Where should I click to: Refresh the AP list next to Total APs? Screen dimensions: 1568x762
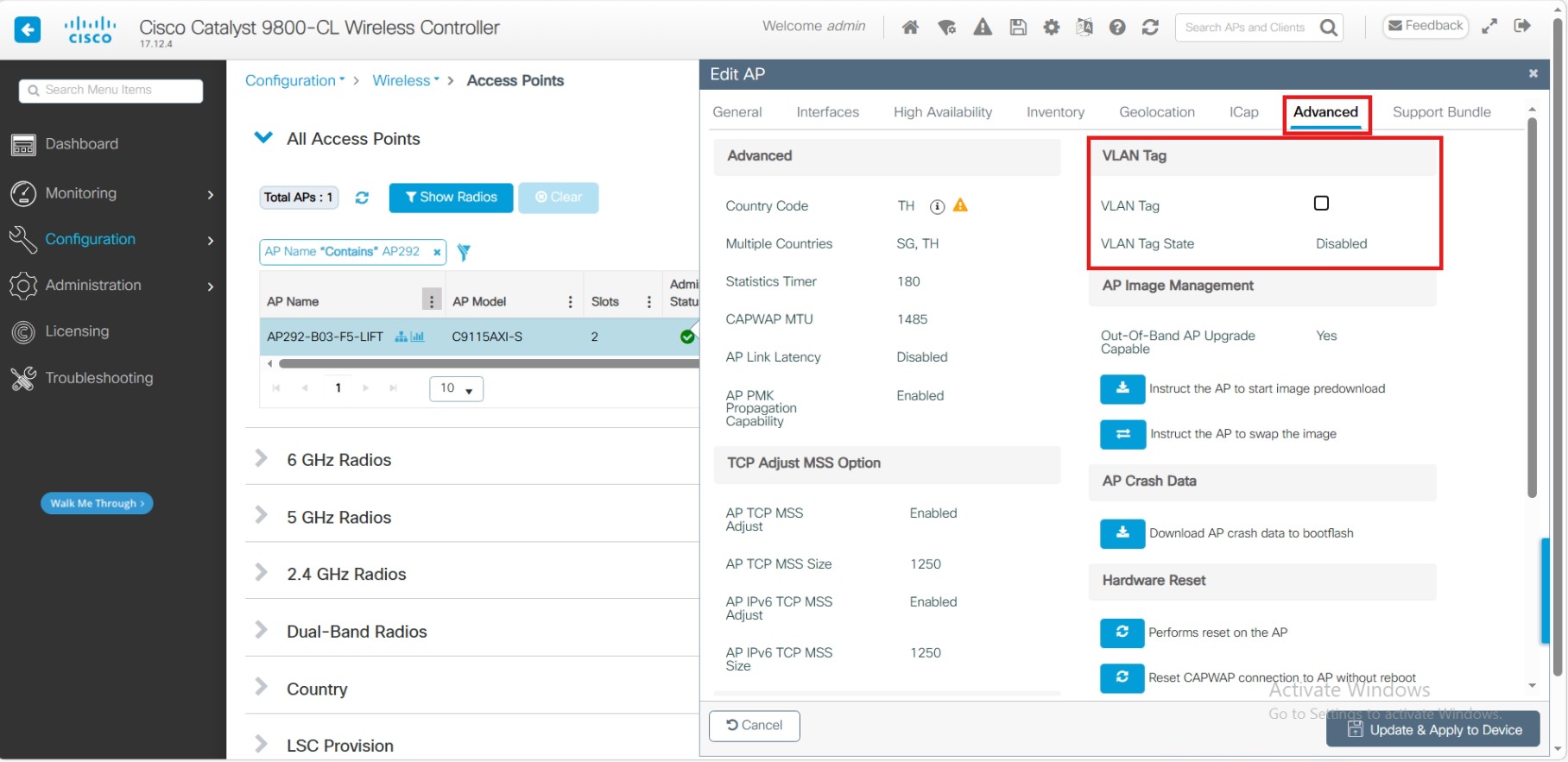[362, 198]
